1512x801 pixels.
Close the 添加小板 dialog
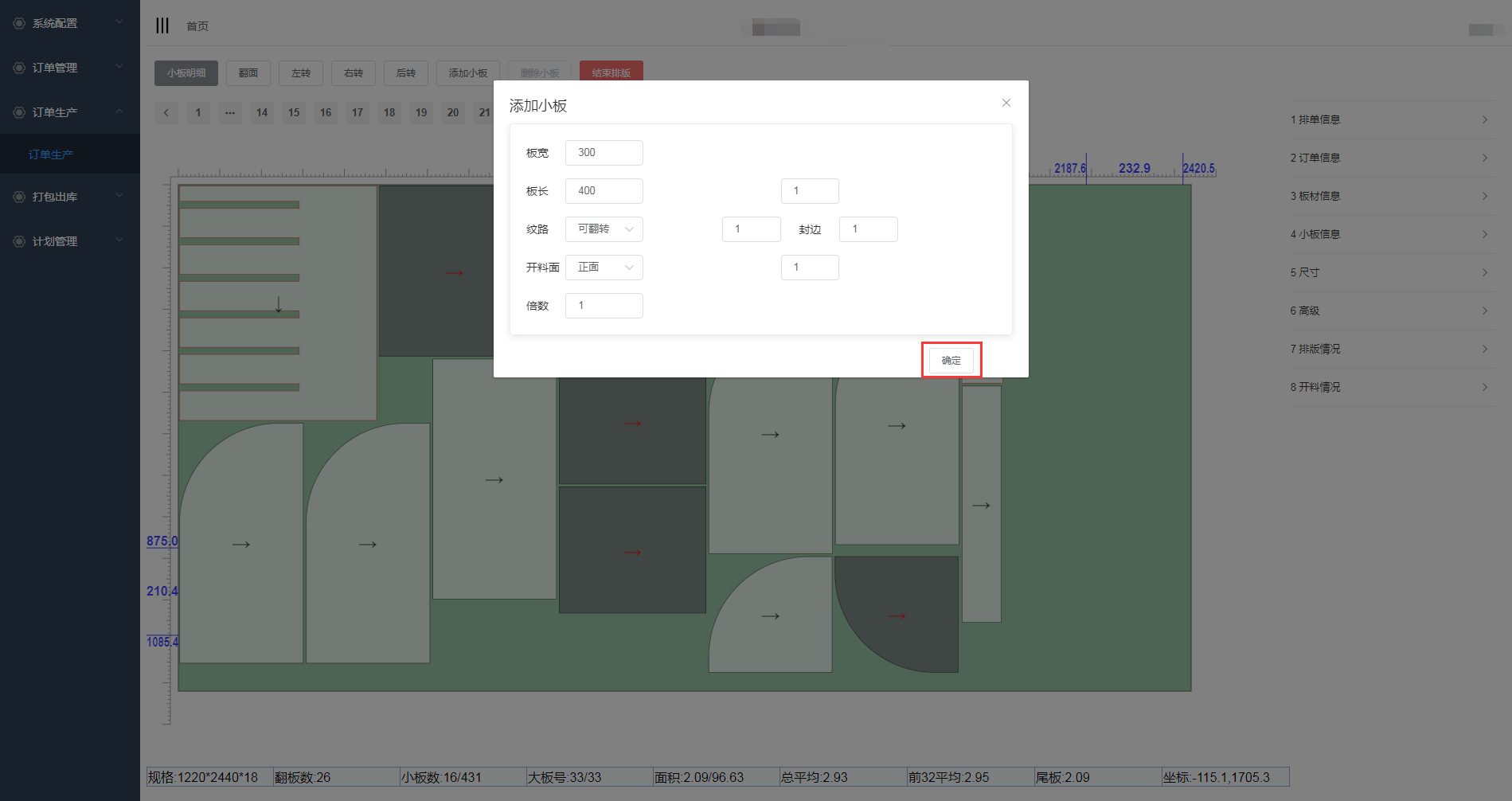pos(1006,103)
